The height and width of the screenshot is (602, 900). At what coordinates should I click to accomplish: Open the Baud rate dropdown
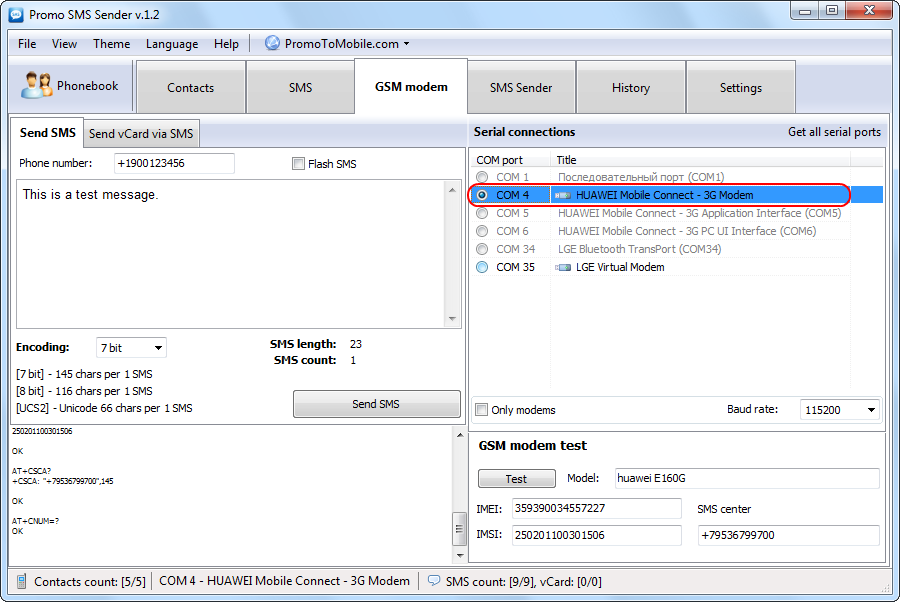(839, 410)
